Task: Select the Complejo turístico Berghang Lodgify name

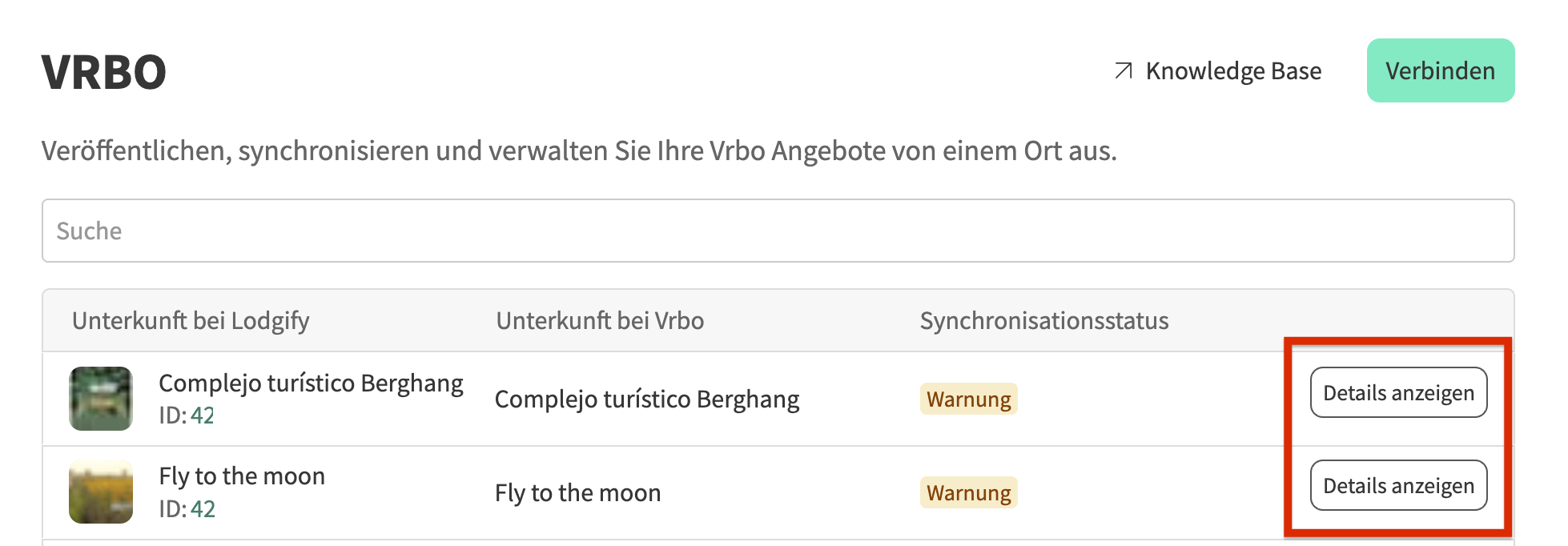Action: [x=311, y=383]
